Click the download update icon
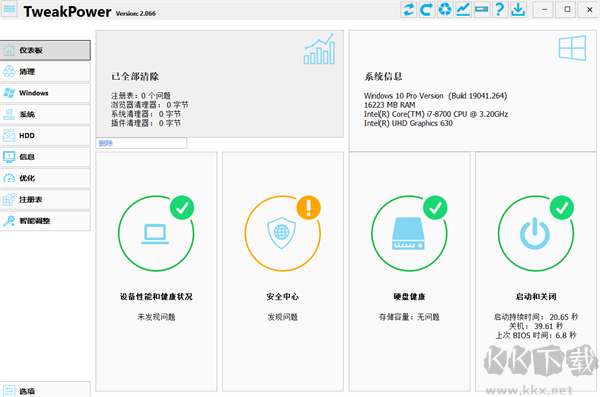This screenshot has height=397, width=600. tap(518, 9)
